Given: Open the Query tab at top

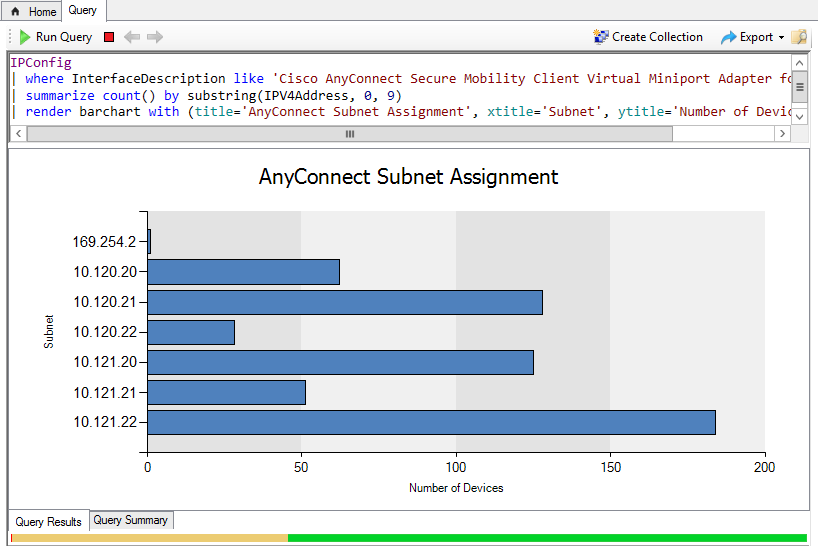Looking at the screenshot, I should pyautogui.click(x=82, y=10).
